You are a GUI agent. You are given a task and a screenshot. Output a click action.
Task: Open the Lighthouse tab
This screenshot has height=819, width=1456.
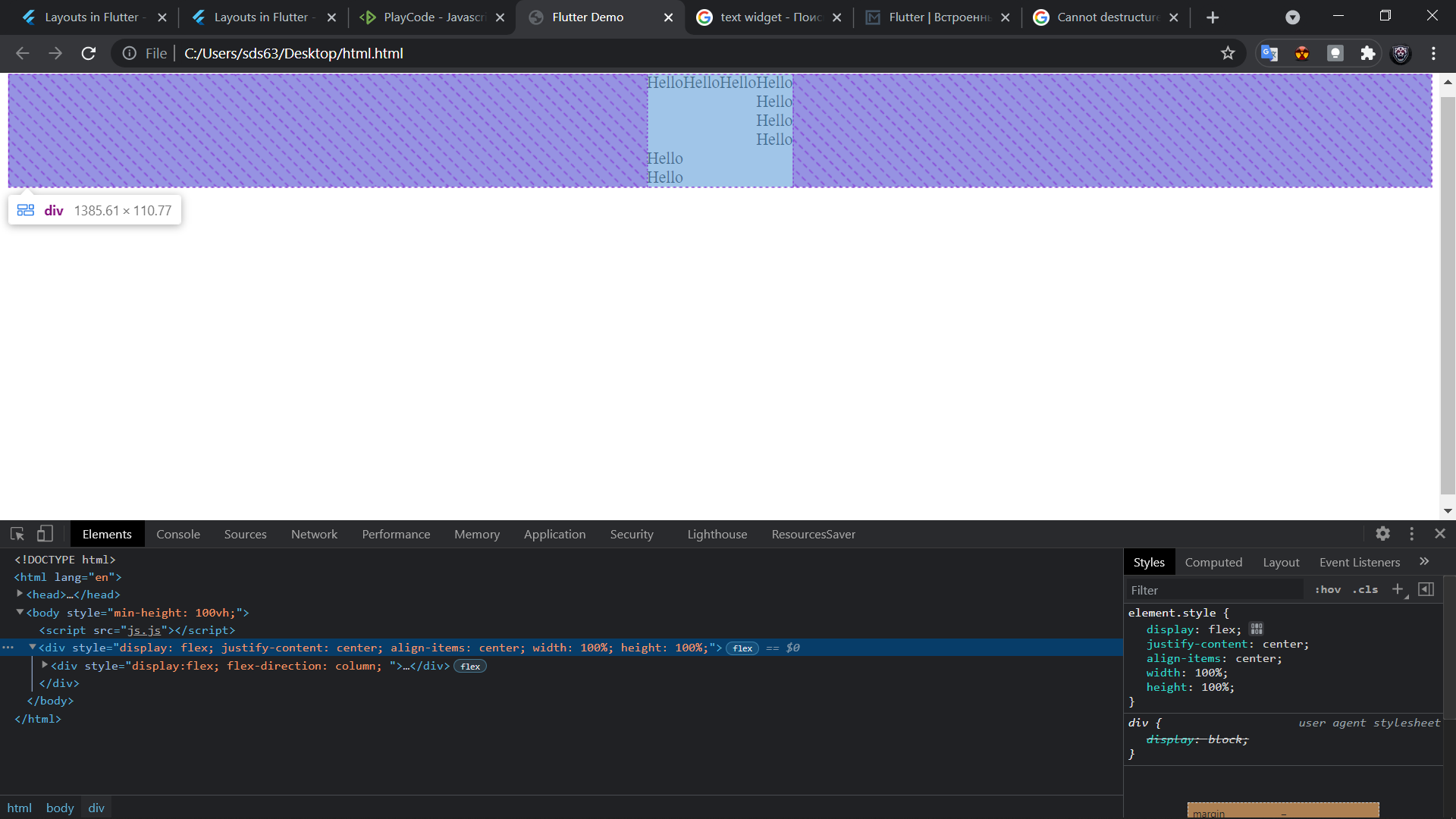717,534
